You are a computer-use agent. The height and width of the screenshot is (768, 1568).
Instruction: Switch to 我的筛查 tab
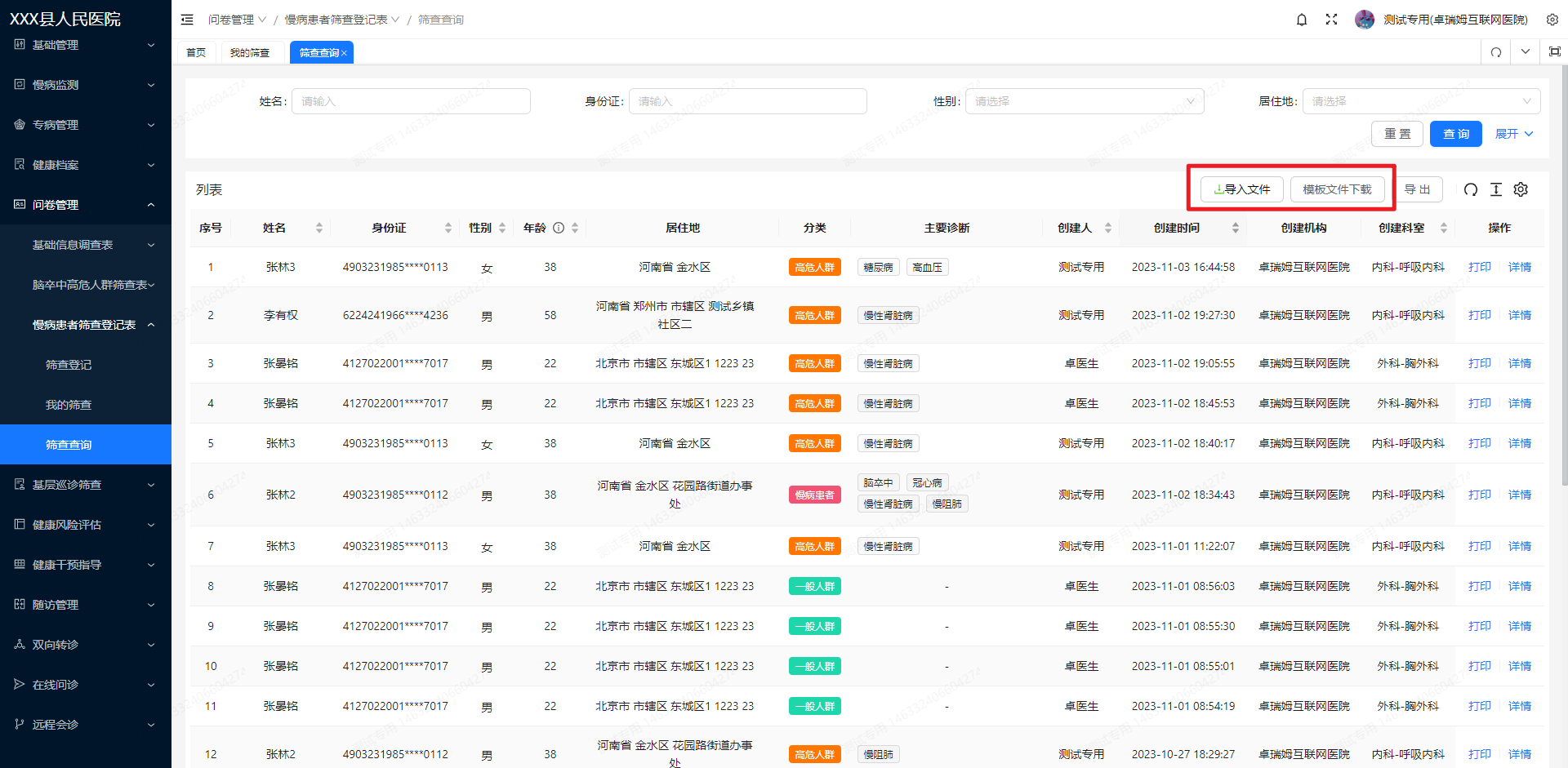click(x=250, y=52)
